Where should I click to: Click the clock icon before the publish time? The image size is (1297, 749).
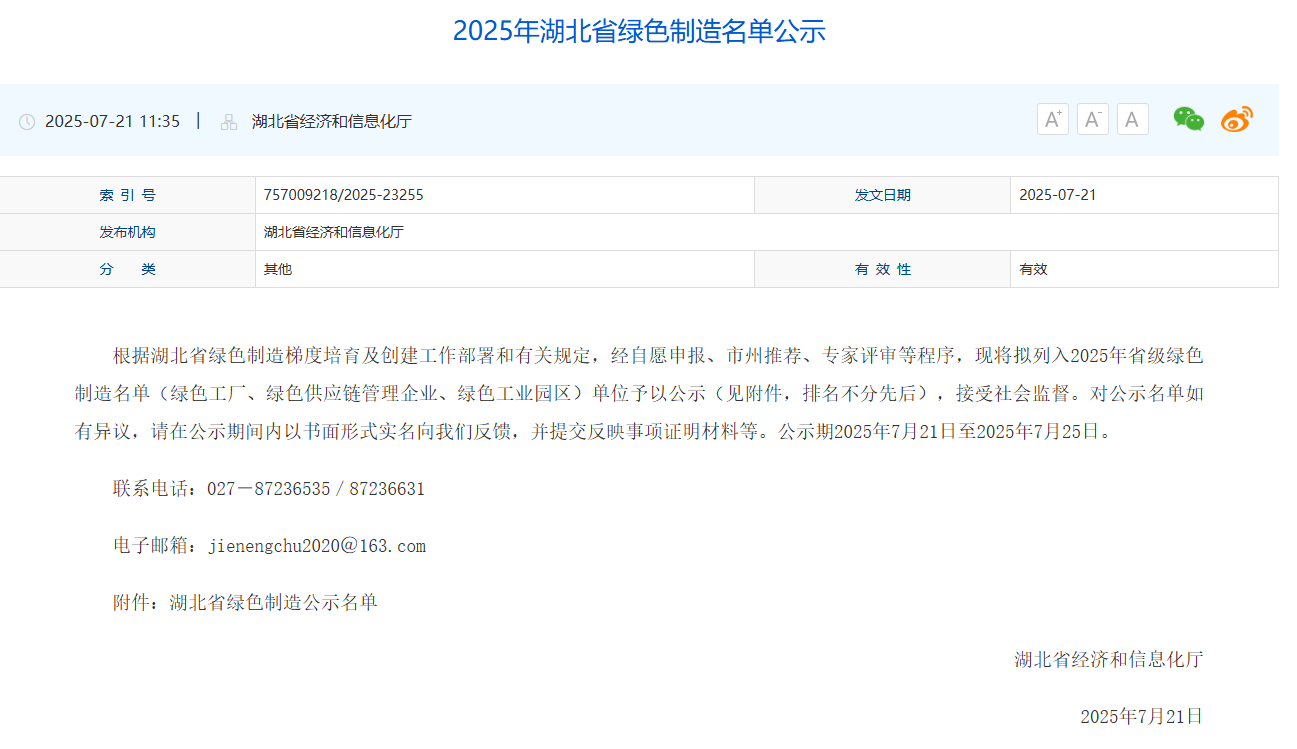coord(27,120)
